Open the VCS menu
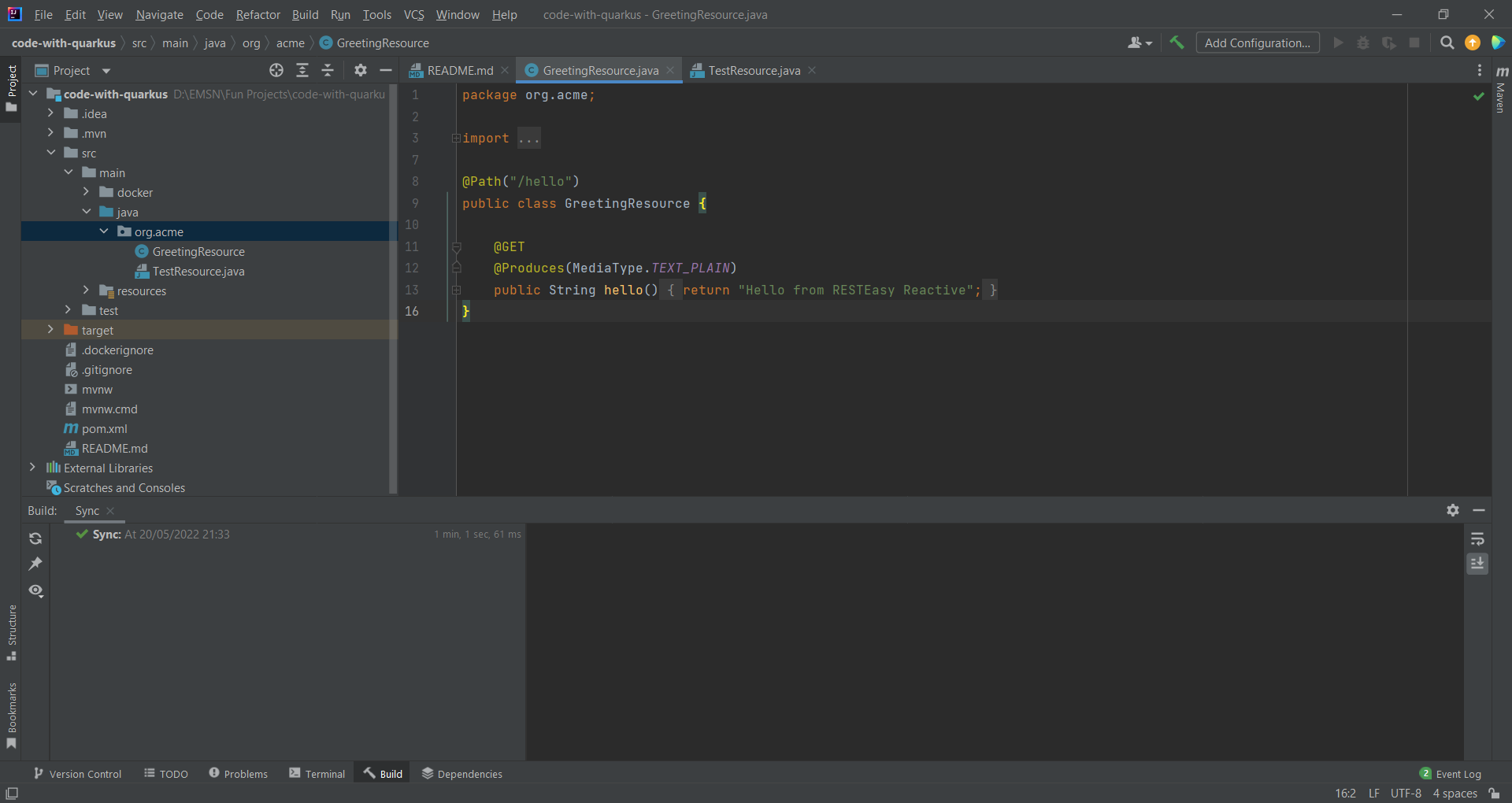The height and width of the screenshot is (803, 1512). click(413, 14)
